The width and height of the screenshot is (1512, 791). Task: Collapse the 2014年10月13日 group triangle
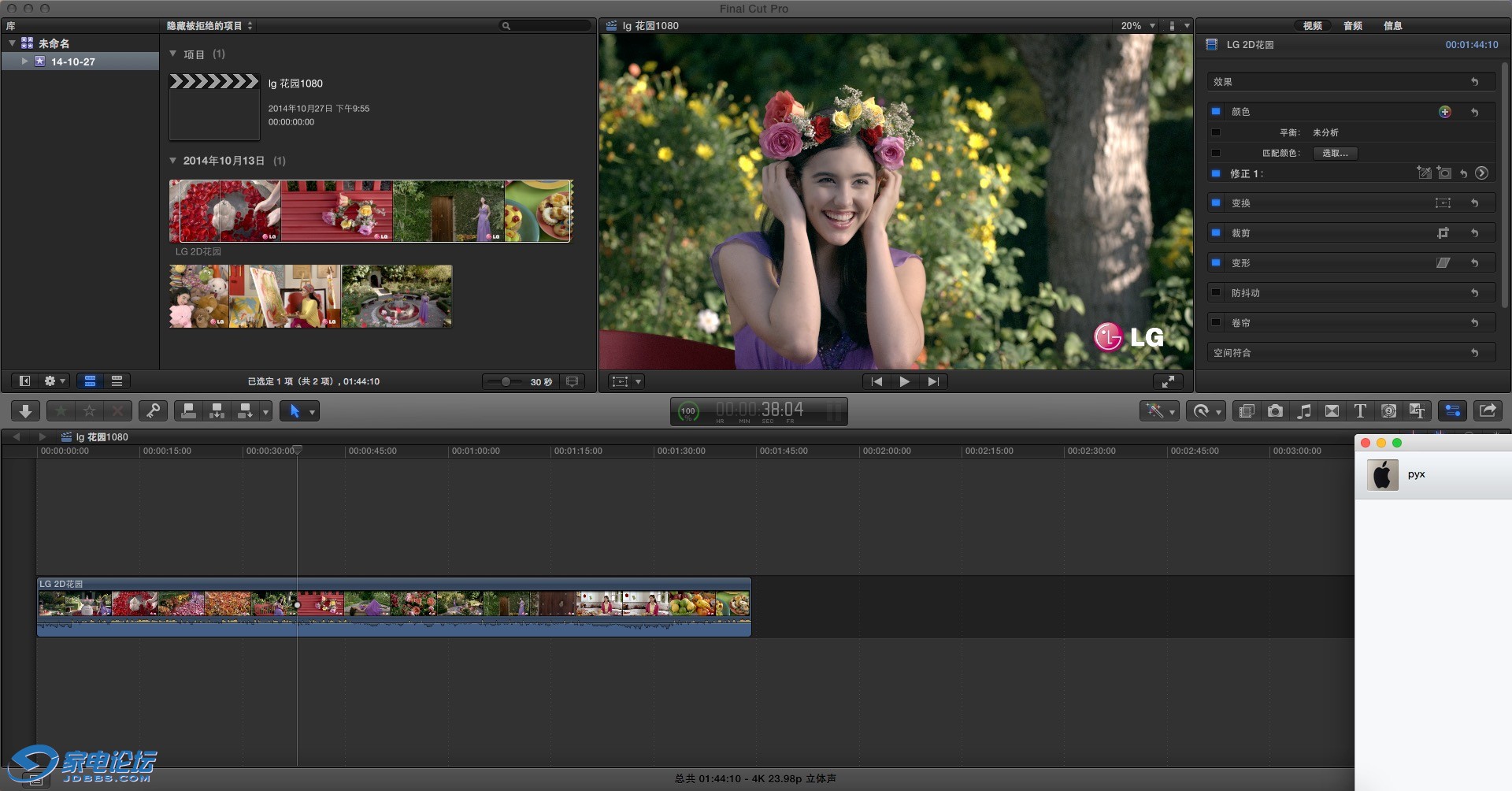(x=172, y=161)
